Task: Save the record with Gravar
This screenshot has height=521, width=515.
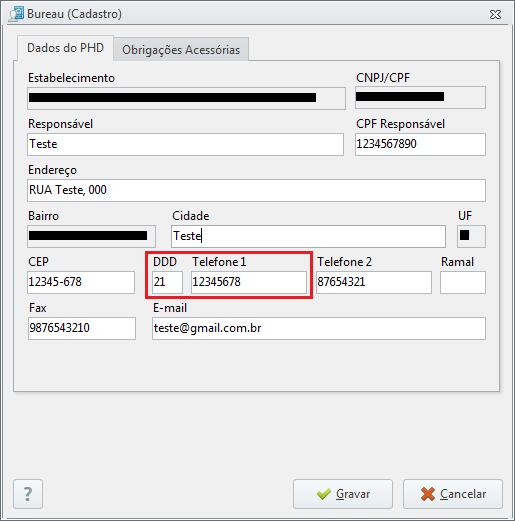Action: point(343,494)
